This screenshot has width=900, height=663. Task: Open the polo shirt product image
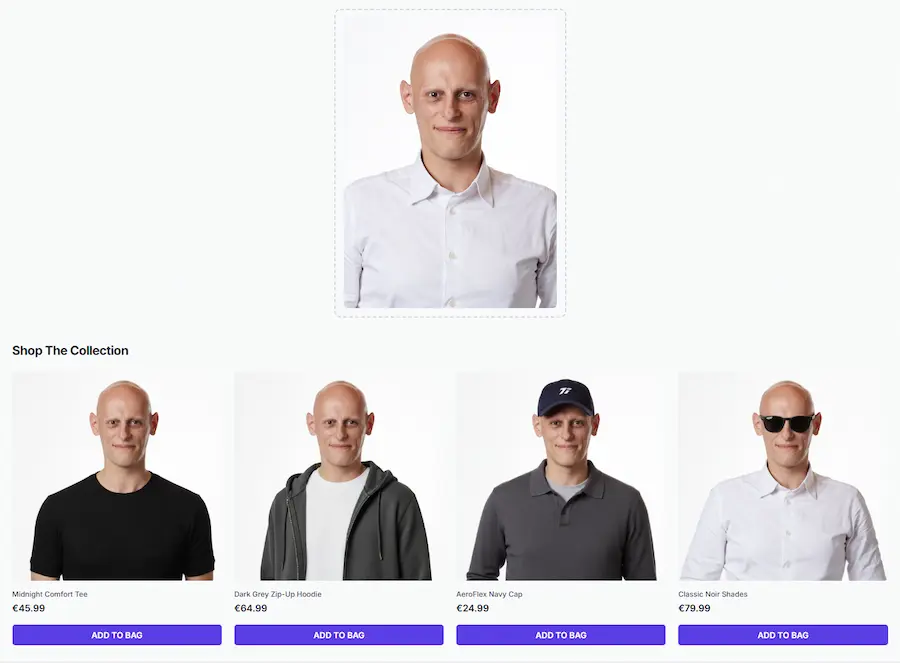[561, 476]
